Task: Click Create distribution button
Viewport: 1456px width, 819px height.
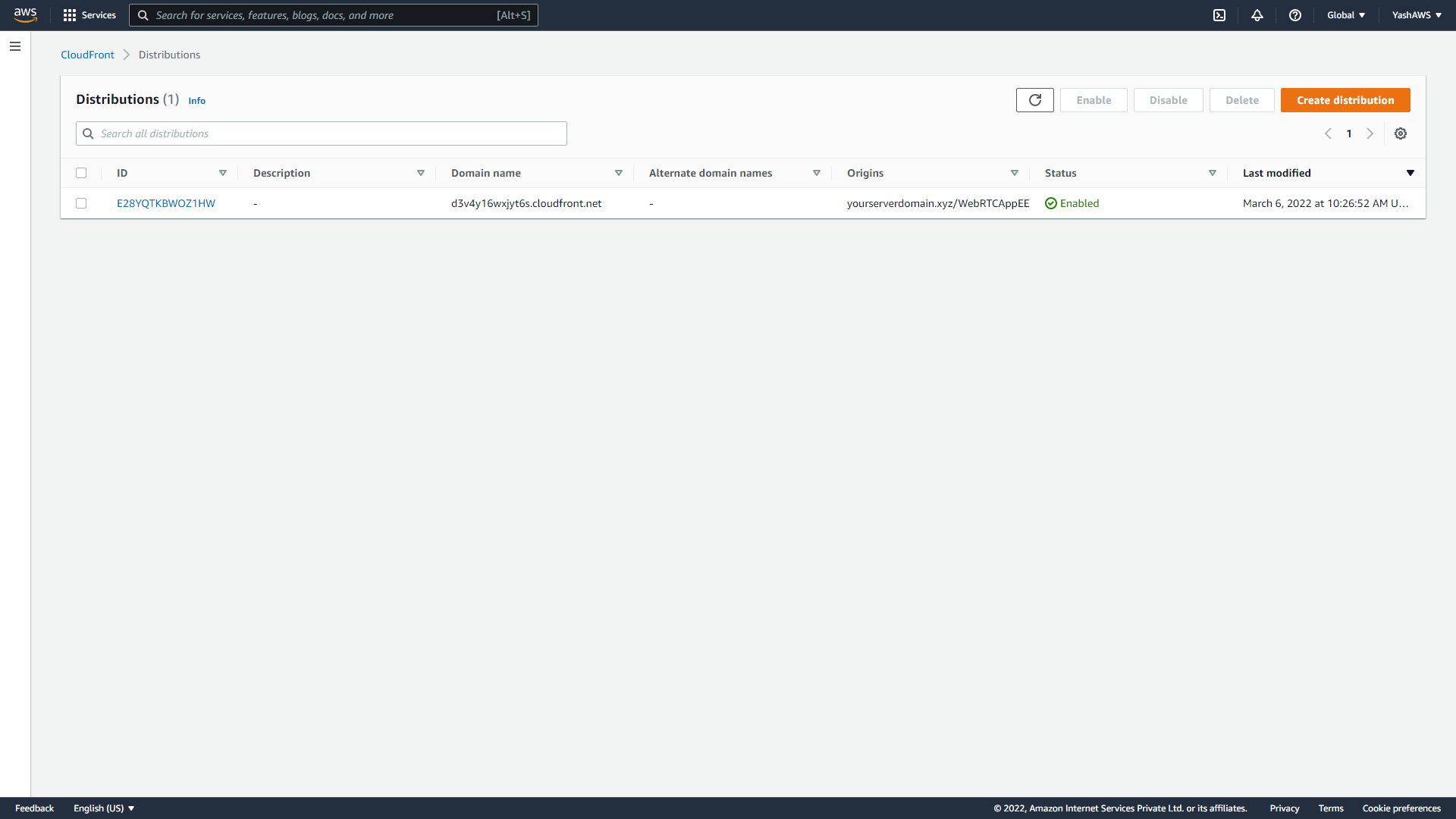Action: 1345,100
